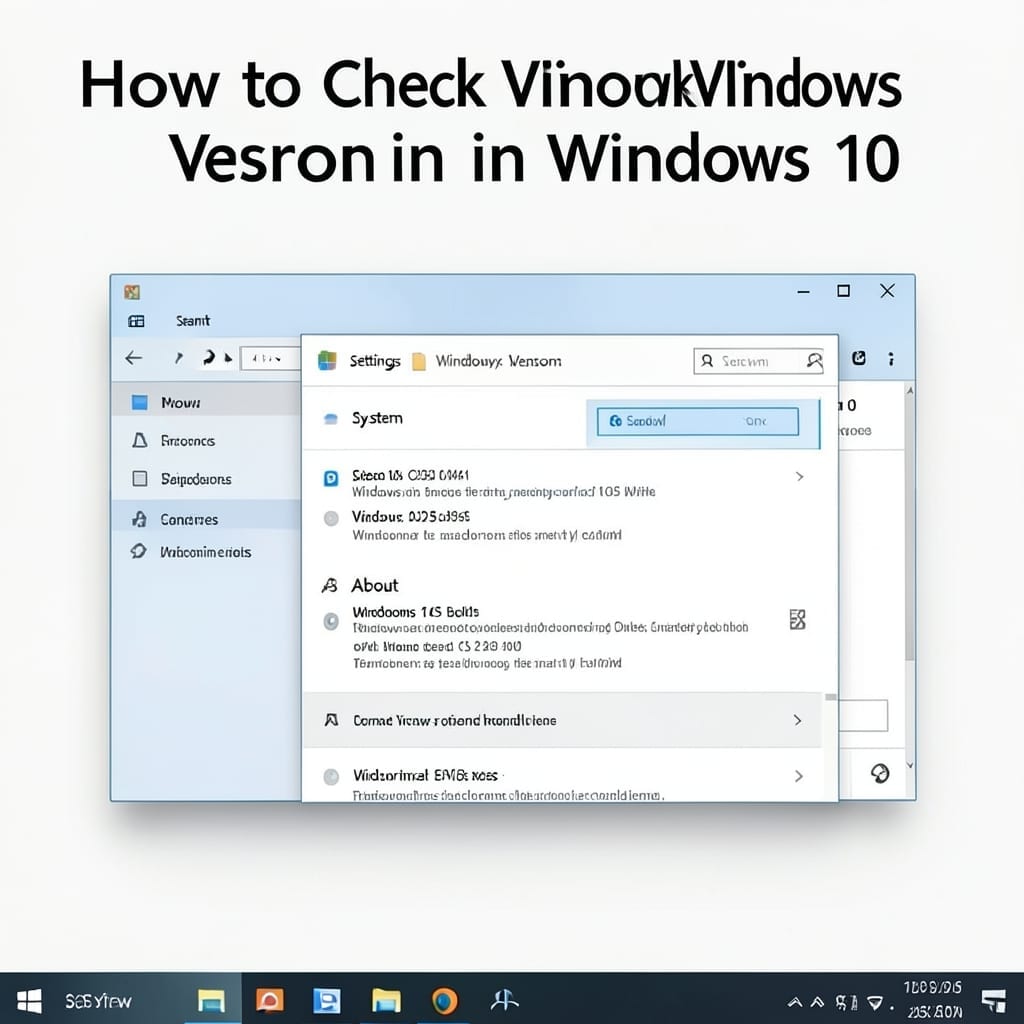Select the Wibconimeriots sidebar item
The image size is (1024, 1024).
pyautogui.click(x=206, y=552)
